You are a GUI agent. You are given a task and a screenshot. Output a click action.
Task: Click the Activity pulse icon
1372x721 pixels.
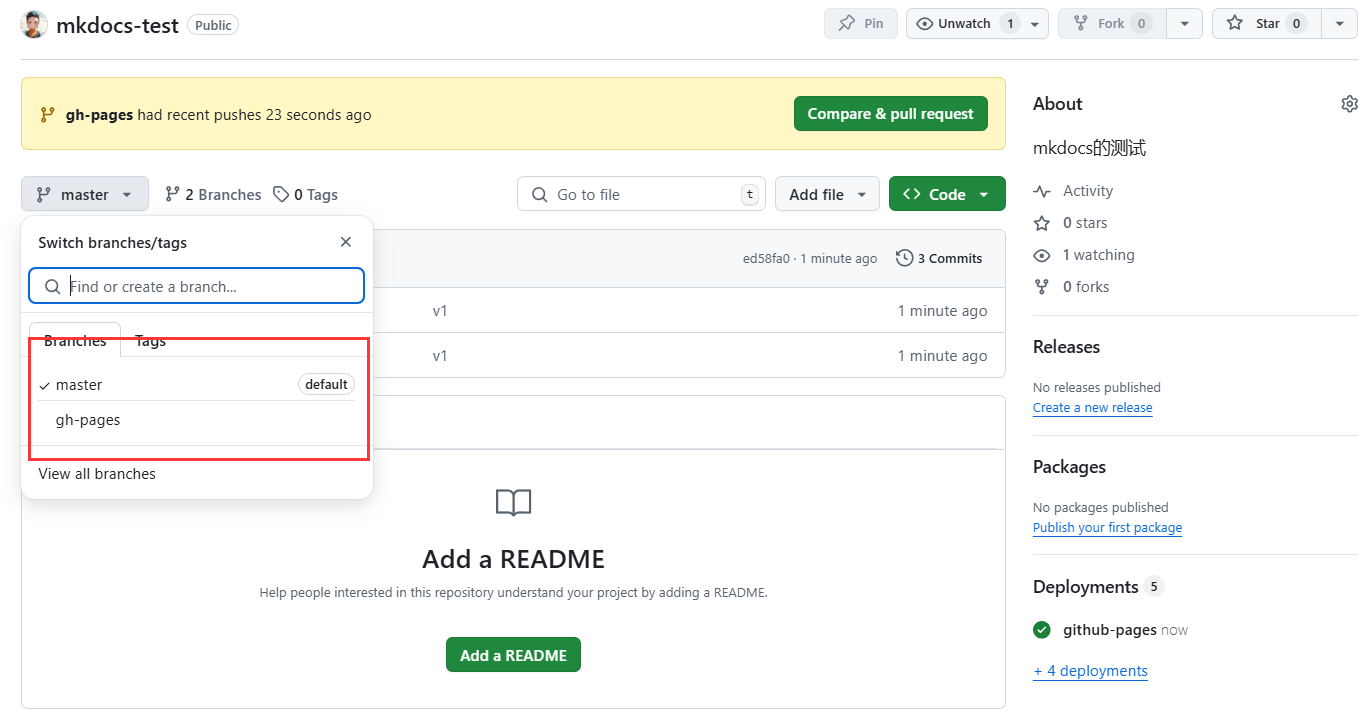(x=1042, y=191)
